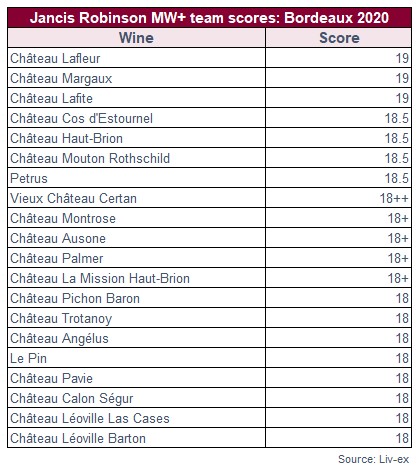Select the Château Ausone name cell

136,238
